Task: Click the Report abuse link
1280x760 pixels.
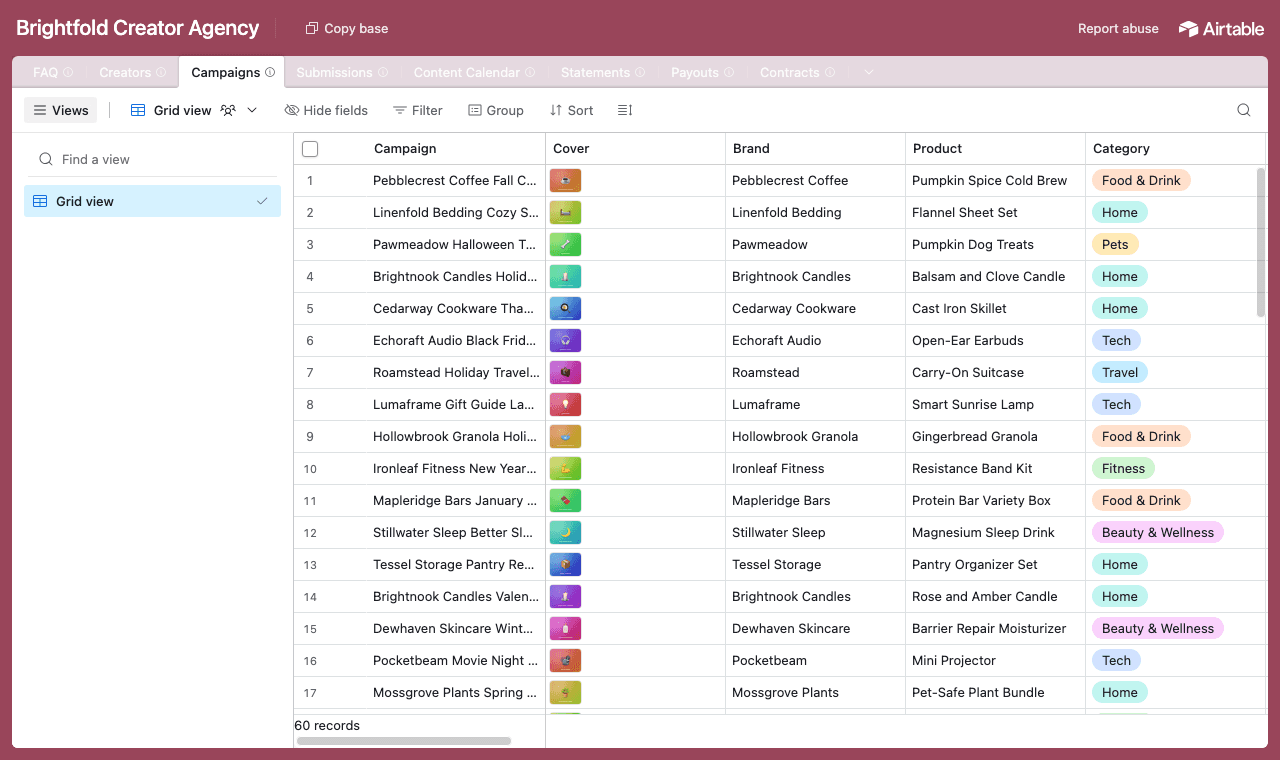Action: (x=1118, y=29)
